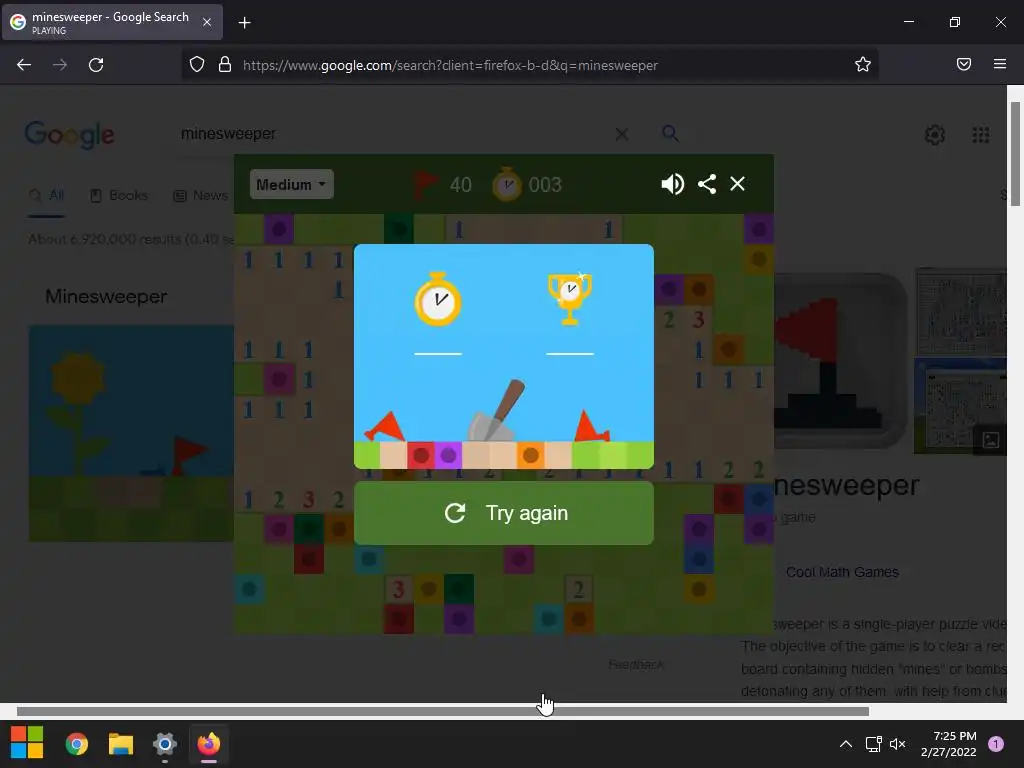Open the notification center badge

point(995,744)
